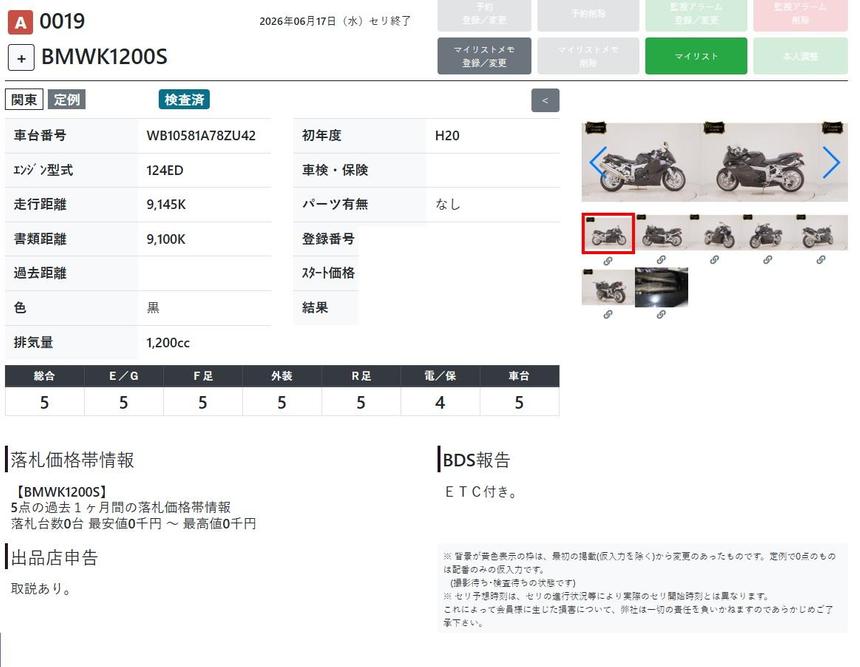860x667 pixels.
Task: Click the 車検・保険 label
Action: pyautogui.click(x=335, y=170)
